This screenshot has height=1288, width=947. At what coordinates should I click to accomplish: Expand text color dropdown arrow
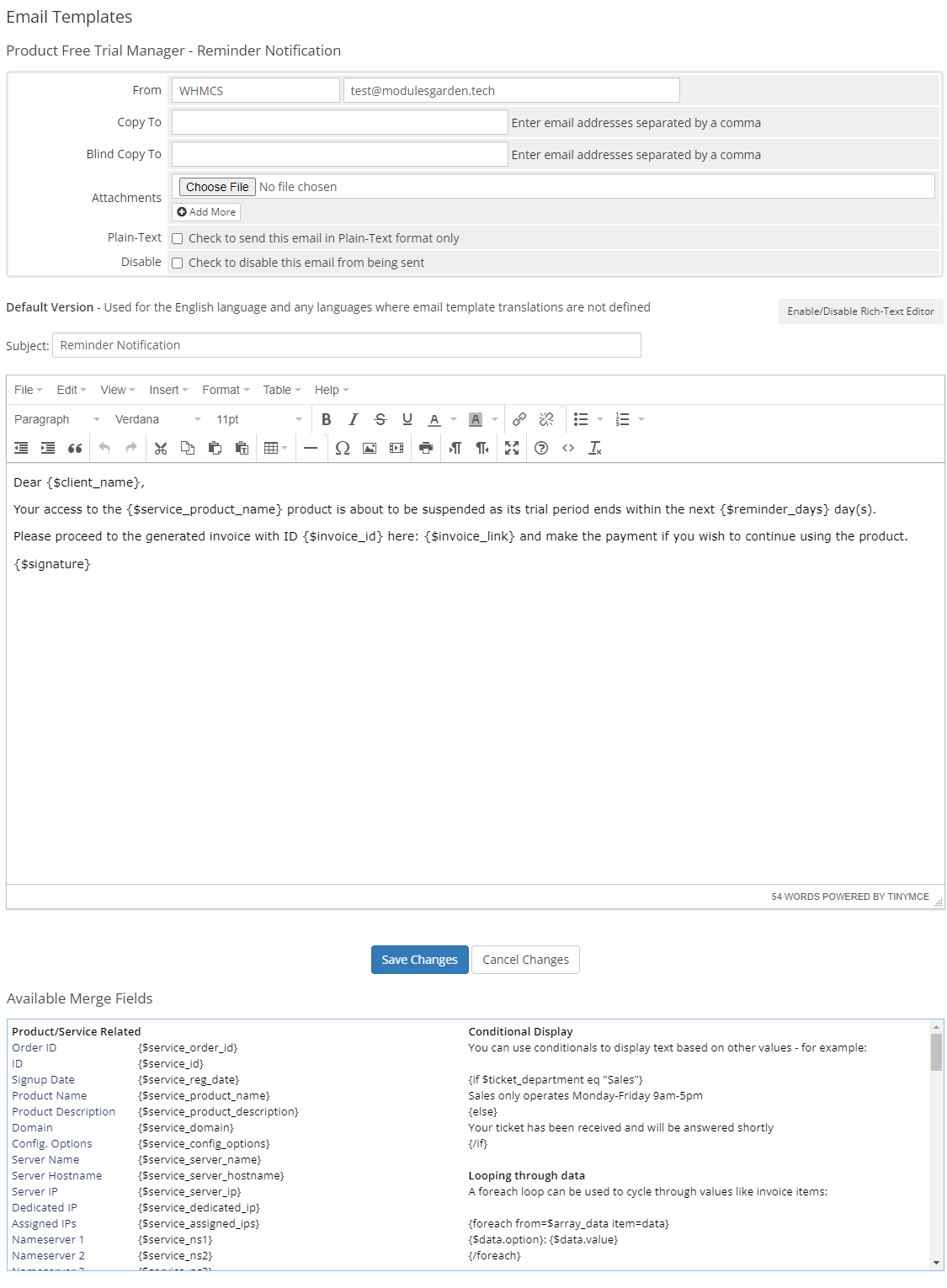(454, 419)
